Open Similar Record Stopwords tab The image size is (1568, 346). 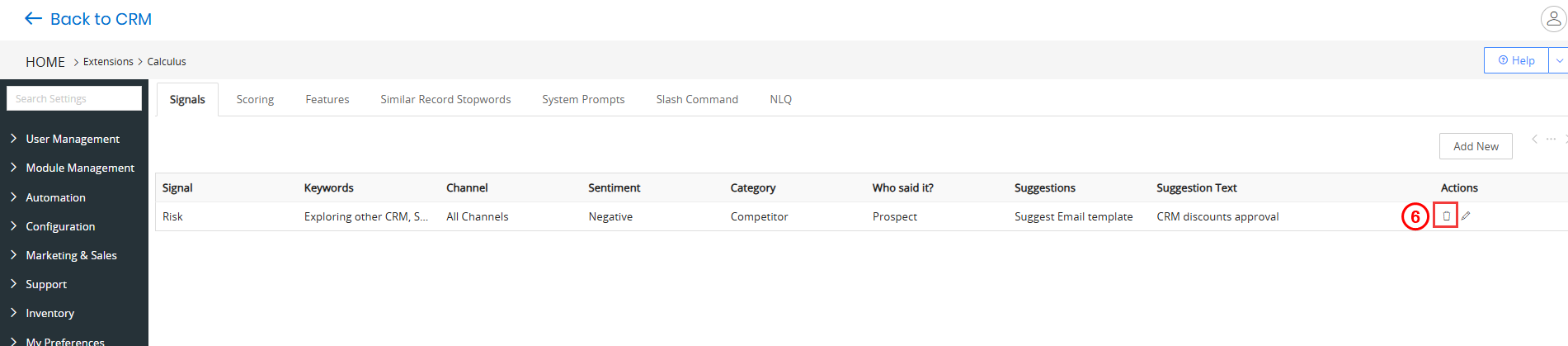(445, 99)
